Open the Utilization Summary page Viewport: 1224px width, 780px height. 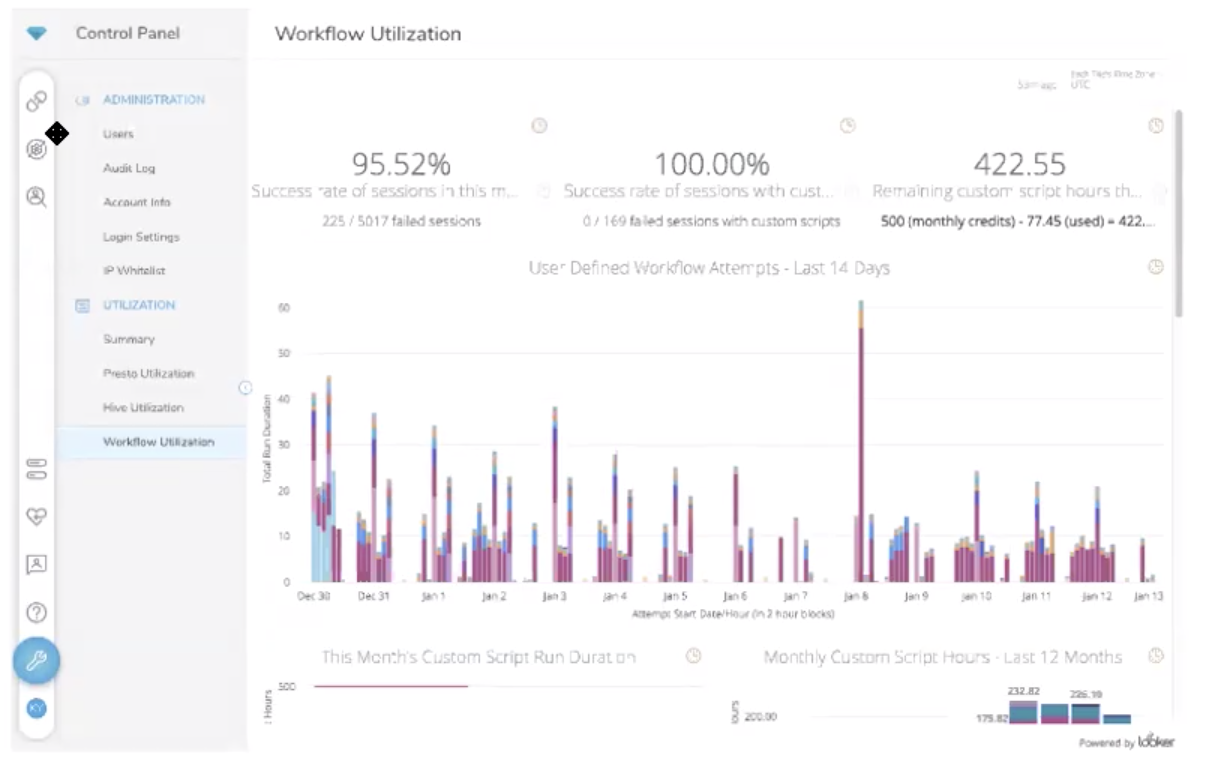click(x=129, y=340)
